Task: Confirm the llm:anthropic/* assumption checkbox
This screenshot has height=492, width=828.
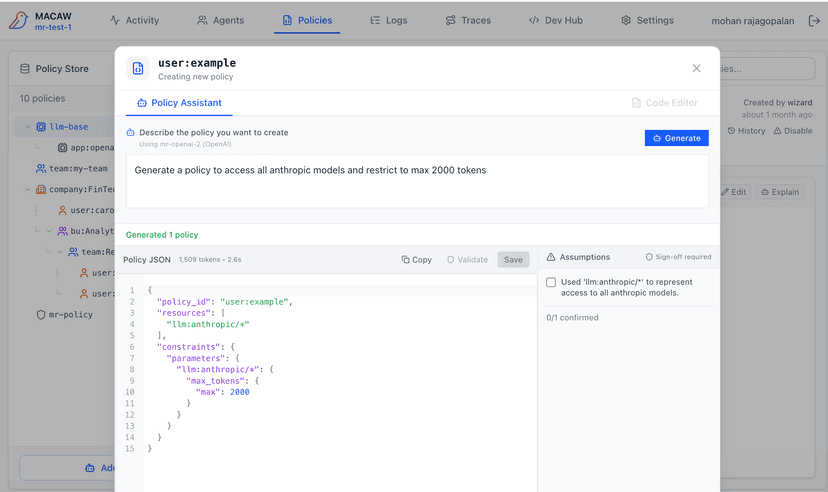Action: [551, 282]
